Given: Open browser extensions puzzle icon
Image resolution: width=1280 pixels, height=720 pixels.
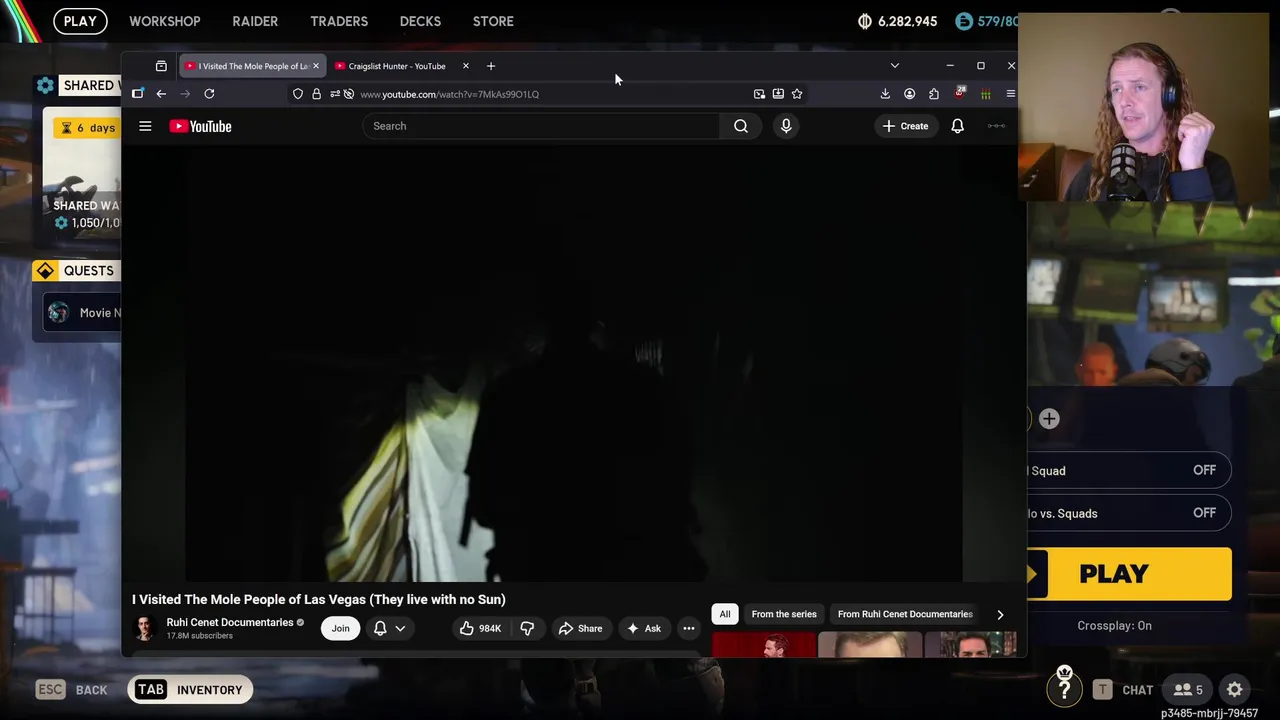Looking at the screenshot, I should click(x=934, y=94).
